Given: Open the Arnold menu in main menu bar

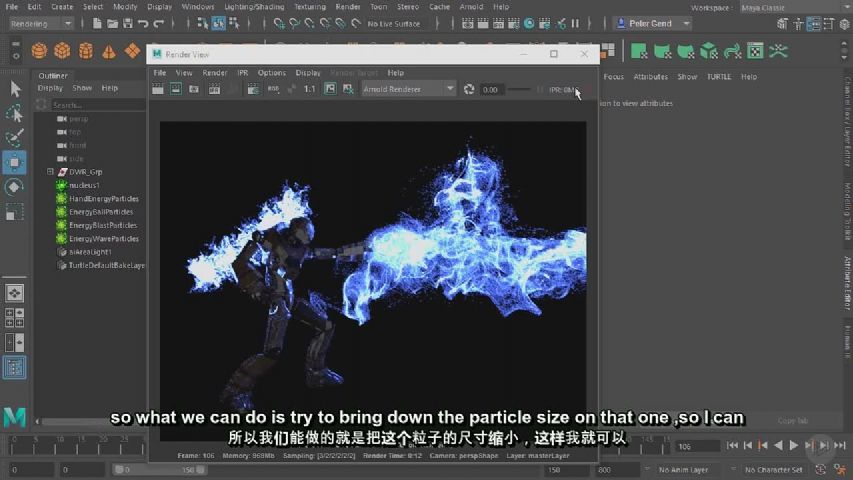Looking at the screenshot, I should [471, 7].
